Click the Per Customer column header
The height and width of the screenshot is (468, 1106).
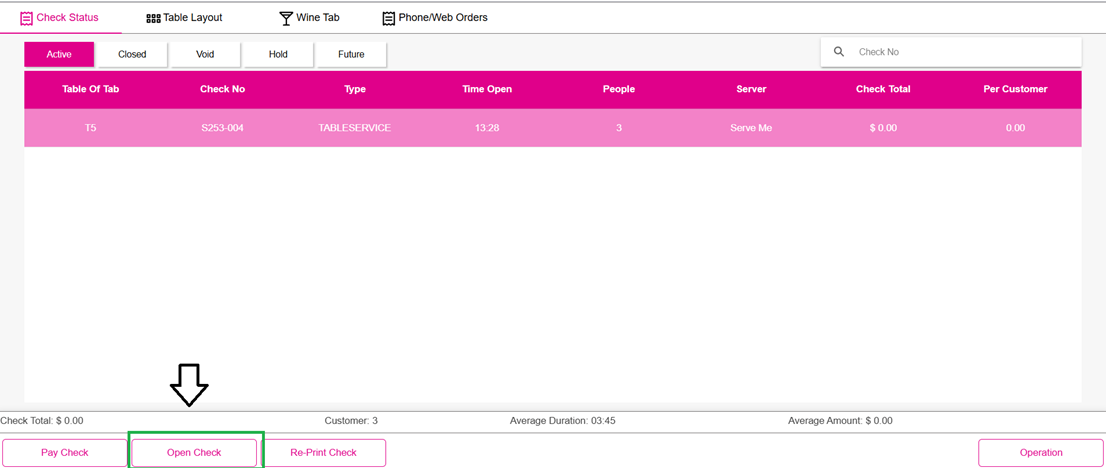tap(1016, 90)
